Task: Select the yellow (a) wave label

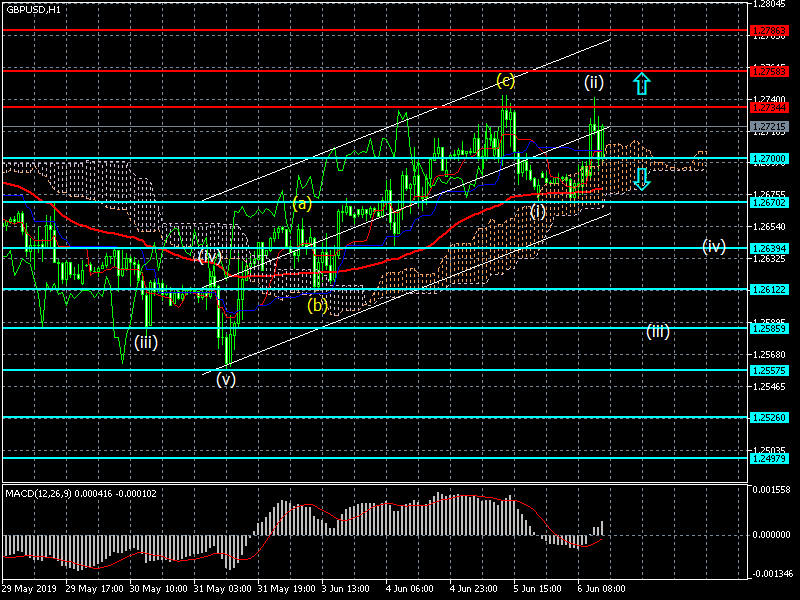Action: [x=302, y=204]
